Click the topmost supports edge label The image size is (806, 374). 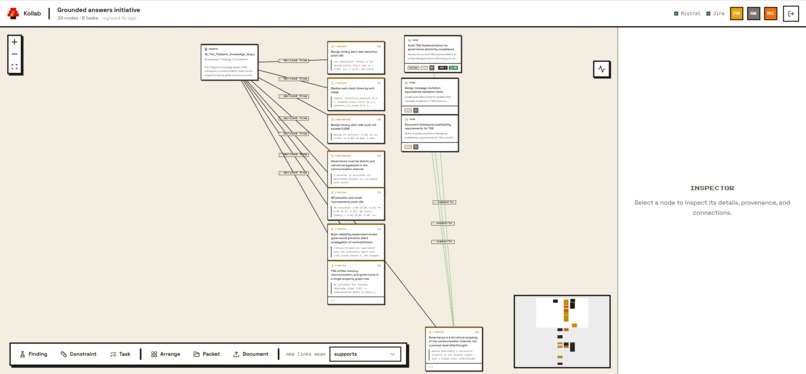[444, 202]
